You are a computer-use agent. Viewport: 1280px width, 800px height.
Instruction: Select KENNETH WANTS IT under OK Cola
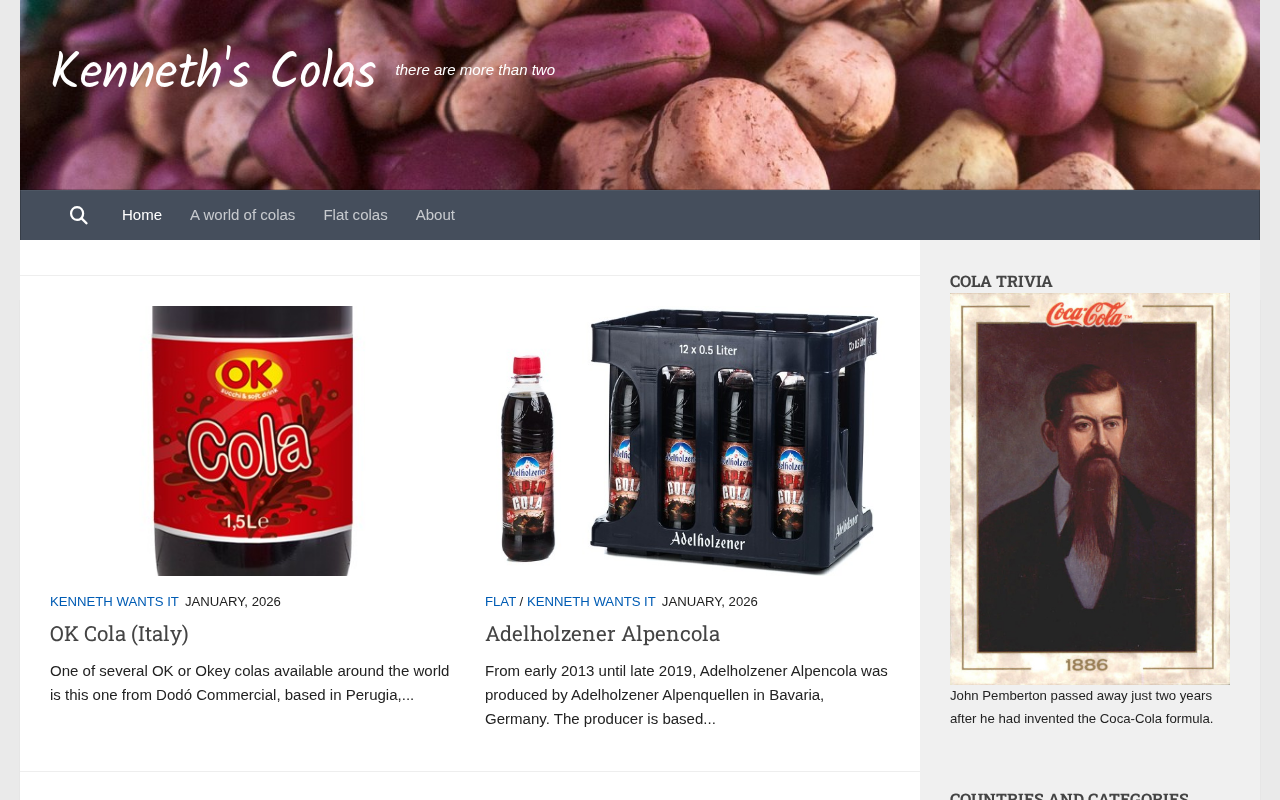tap(114, 602)
